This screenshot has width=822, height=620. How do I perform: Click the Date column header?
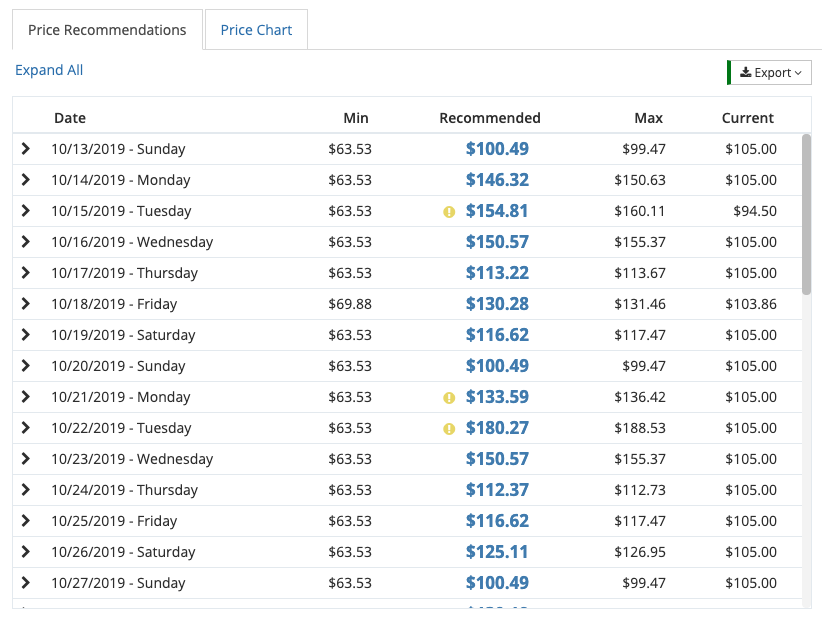(70, 118)
